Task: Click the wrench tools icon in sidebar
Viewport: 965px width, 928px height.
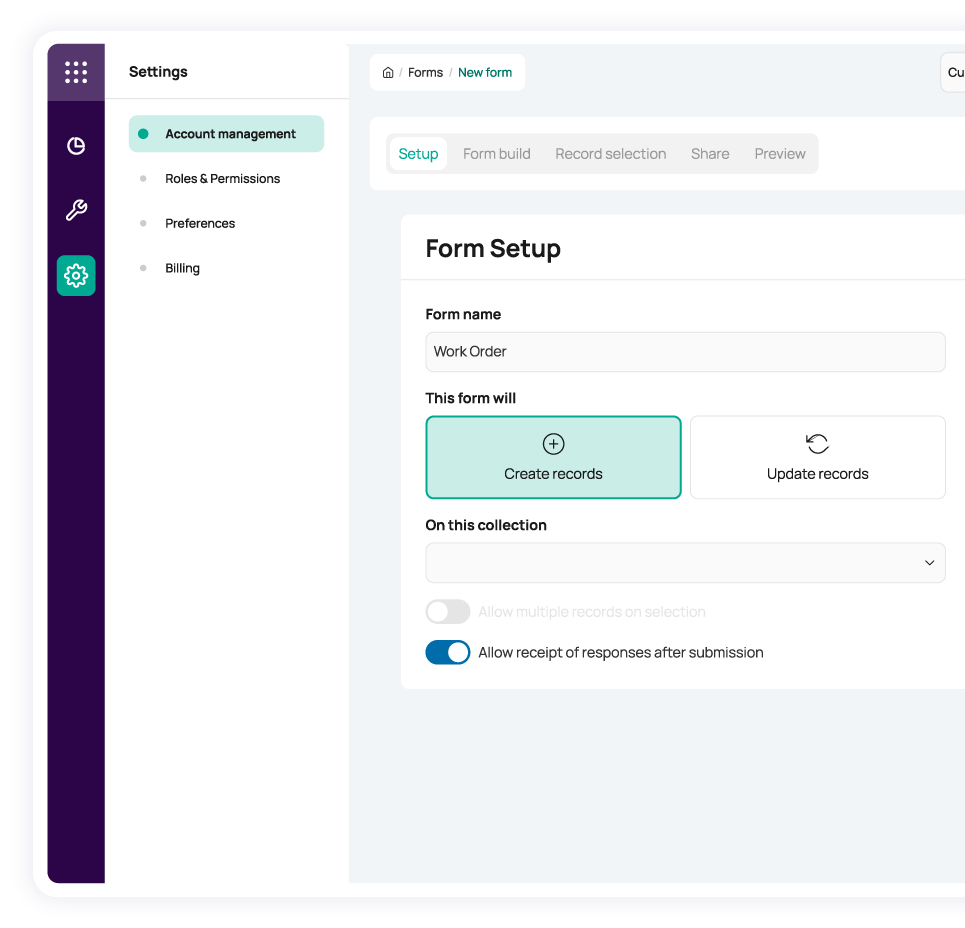Action: (x=76, y=210)
